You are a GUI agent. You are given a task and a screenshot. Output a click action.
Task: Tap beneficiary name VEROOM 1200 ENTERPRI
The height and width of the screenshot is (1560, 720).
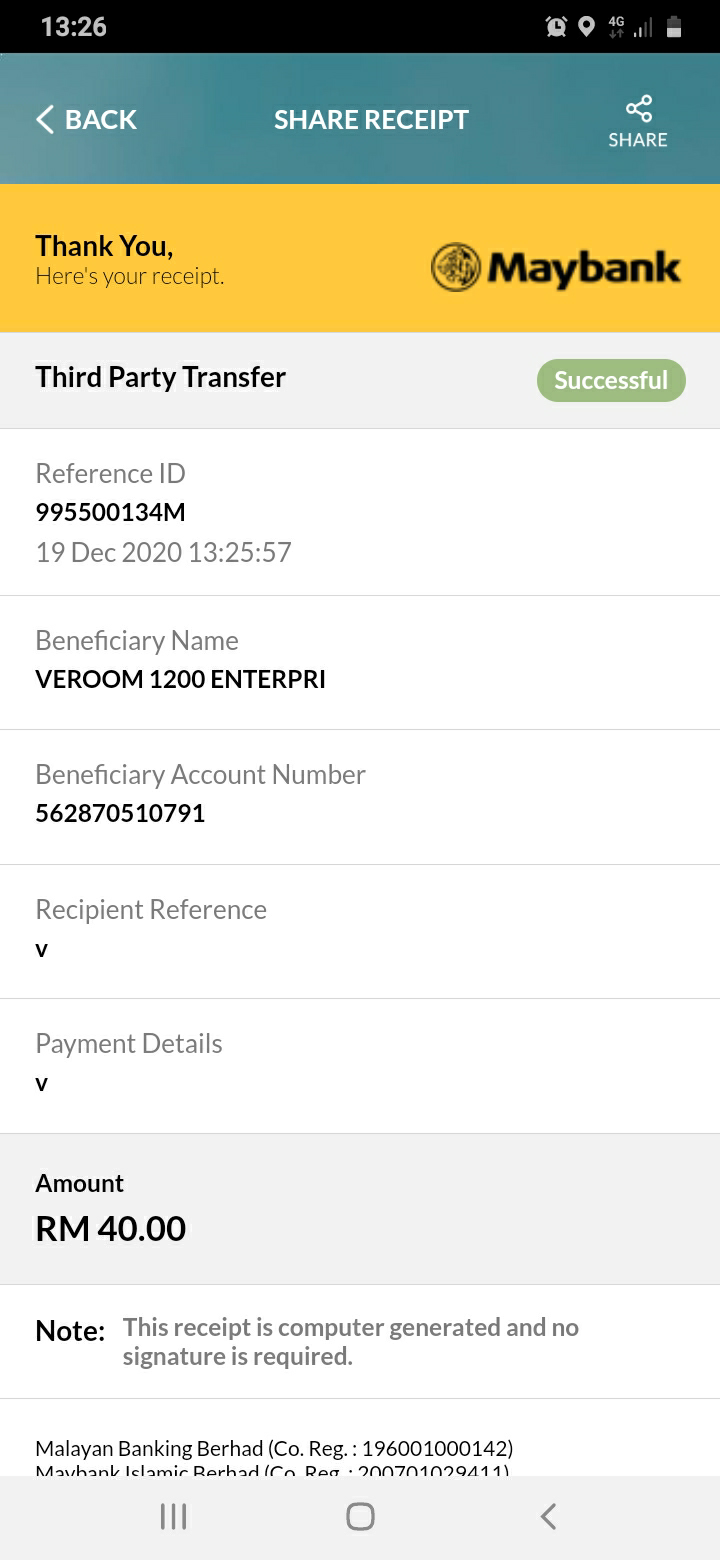coord(180,680)
